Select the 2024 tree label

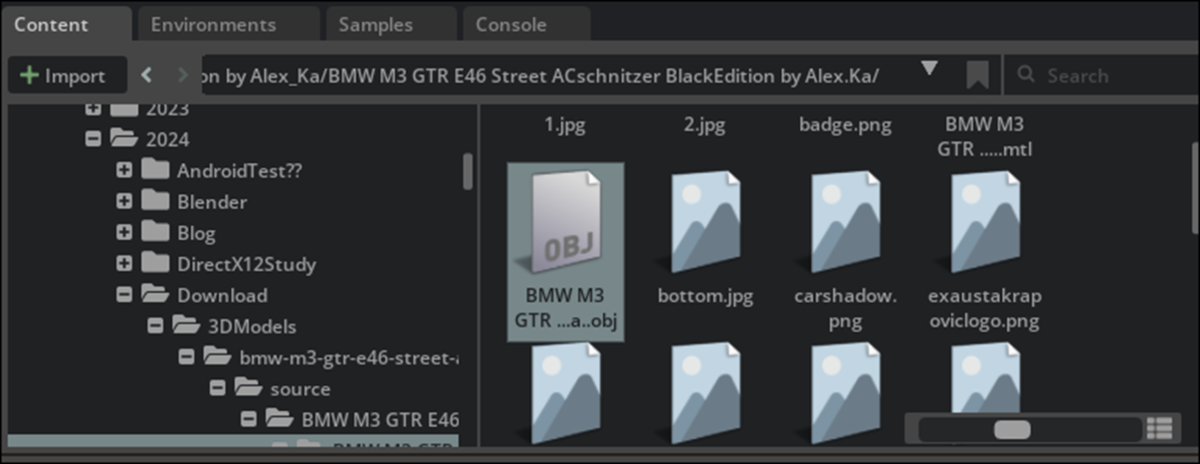[x=167, y=140]
